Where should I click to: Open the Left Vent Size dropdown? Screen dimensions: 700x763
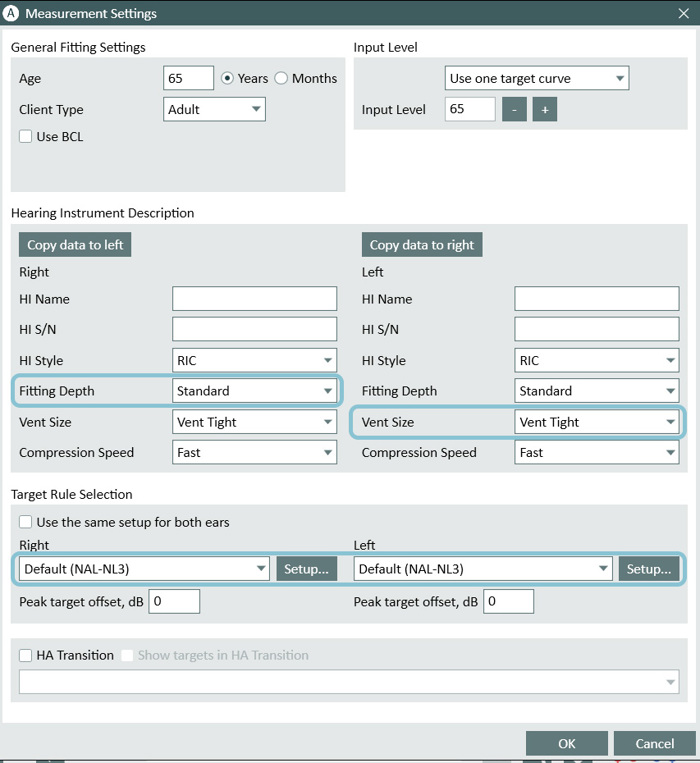(596, 422)
